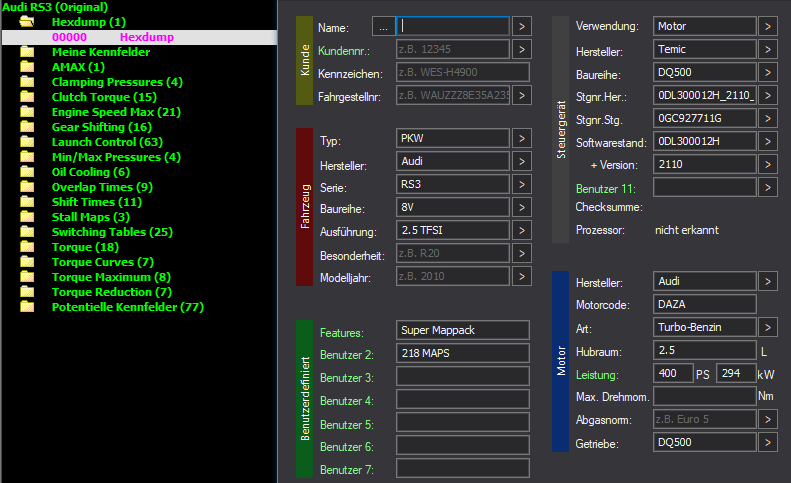Viewport: 791px width, 483px height.
Task: Open the Launch Control (63) folder label
Action: click(107, 142)
